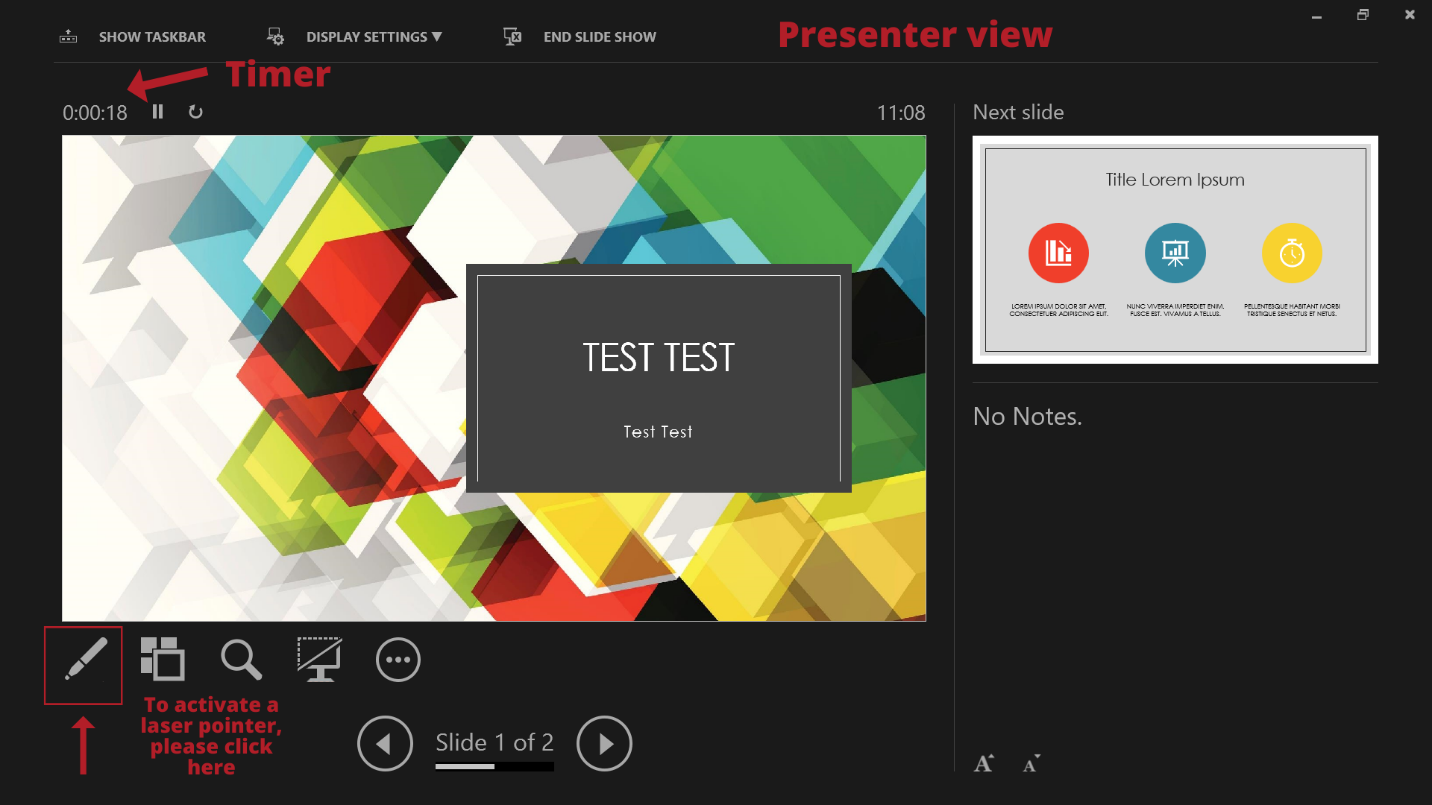
Task: Restore down the presenter view window
Action: [1363, 15]
